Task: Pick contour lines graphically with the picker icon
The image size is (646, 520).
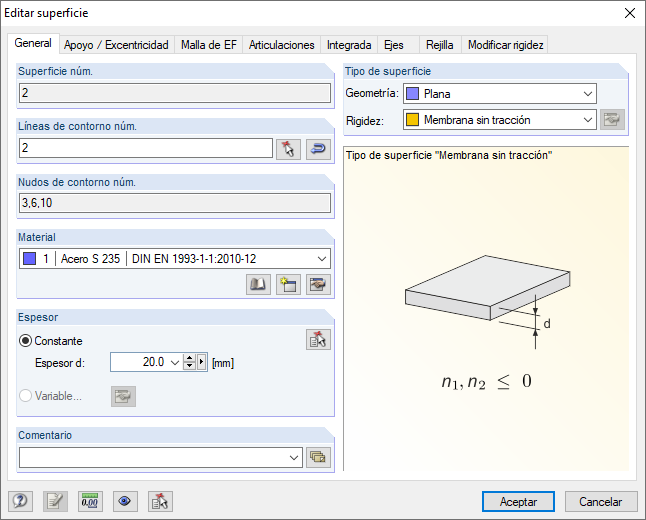Action: (288, 149)
